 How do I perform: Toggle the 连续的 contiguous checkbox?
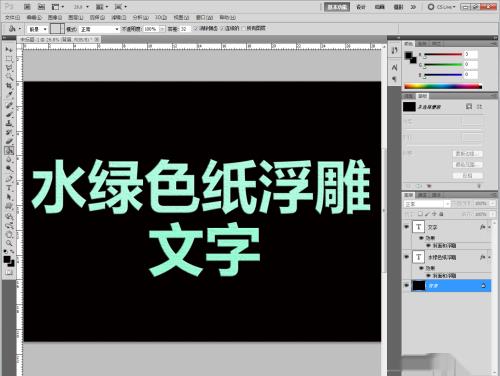click(x=222, y=29)
